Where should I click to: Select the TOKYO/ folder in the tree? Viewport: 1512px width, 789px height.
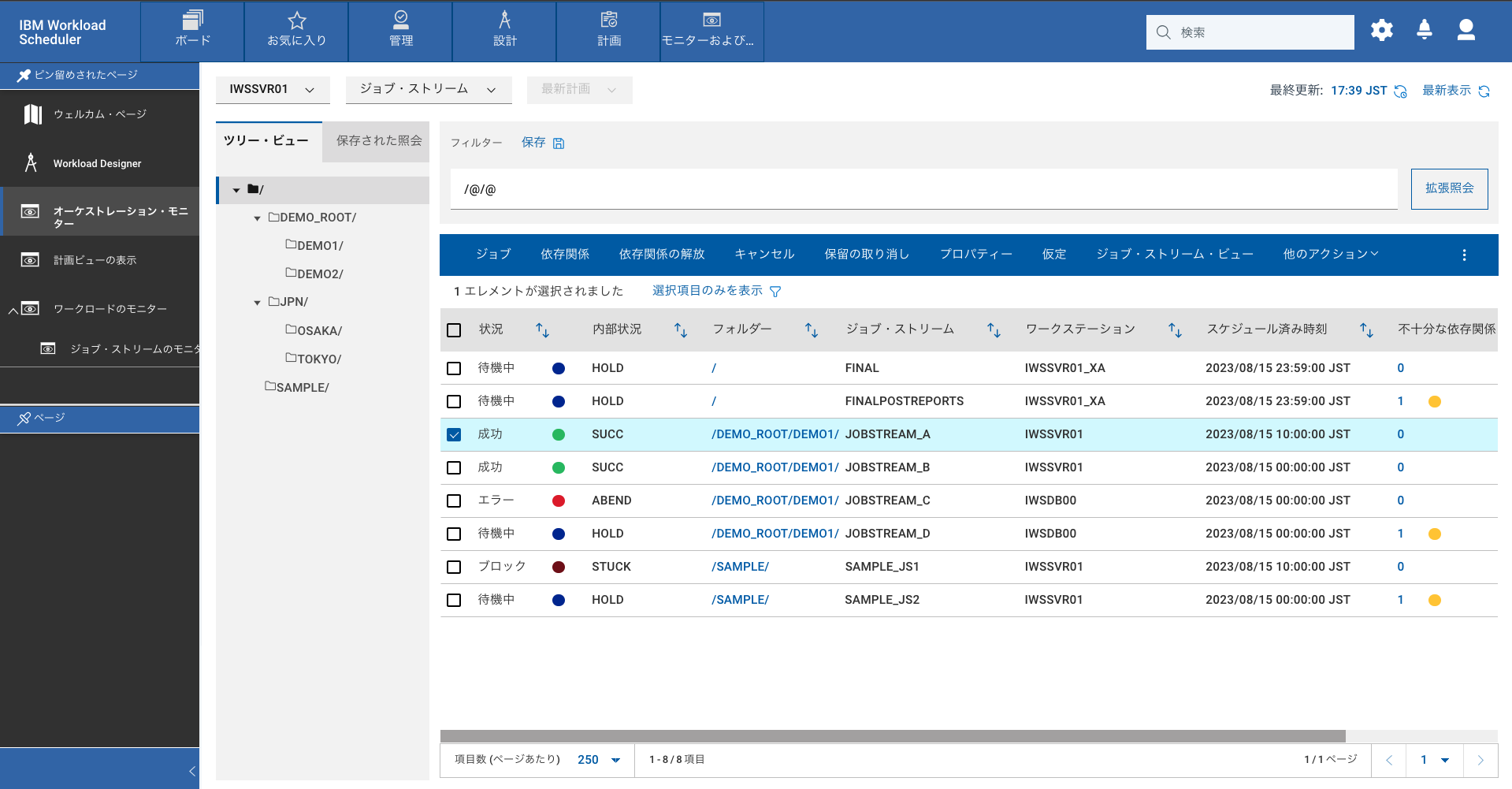pyautogui.click(x=314, y=359)
